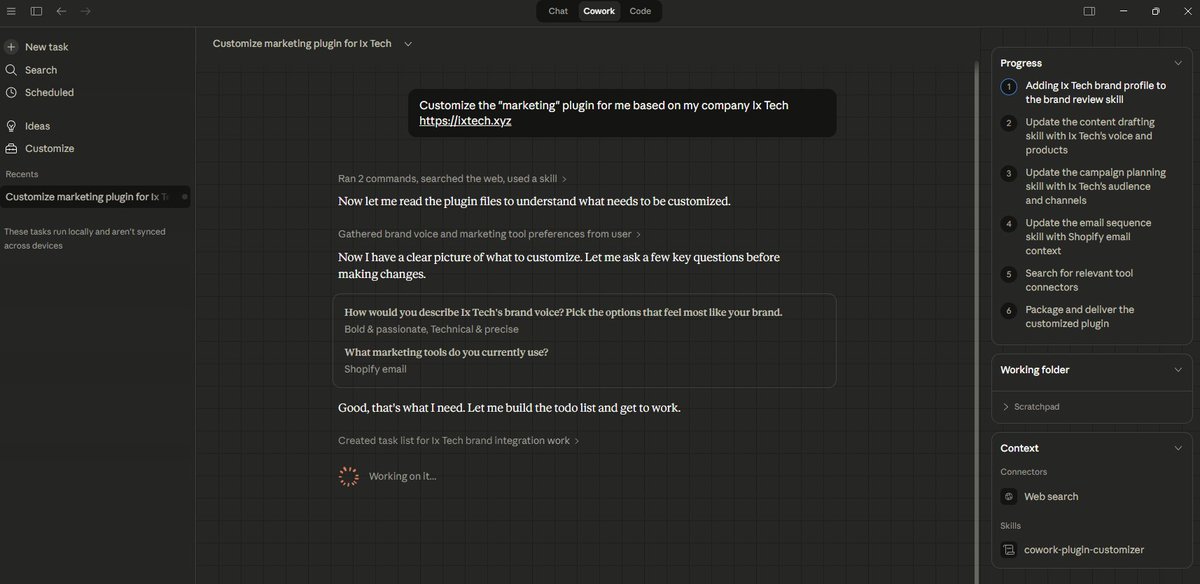Switch to the Code tab
The width and height of the screenshot is (1200, 584).
640,11
